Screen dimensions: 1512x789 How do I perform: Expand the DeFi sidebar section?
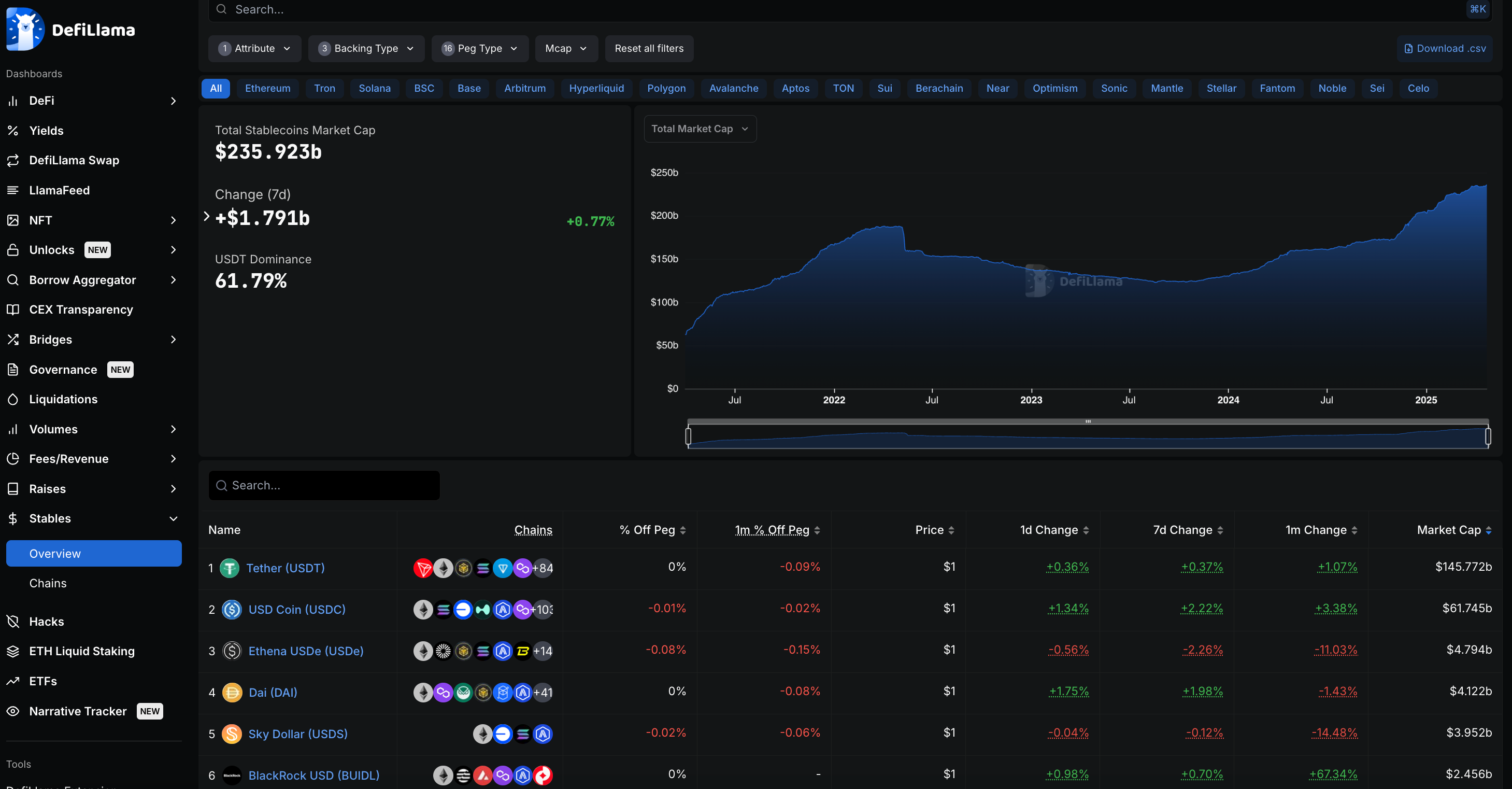[x=173, y=101]
